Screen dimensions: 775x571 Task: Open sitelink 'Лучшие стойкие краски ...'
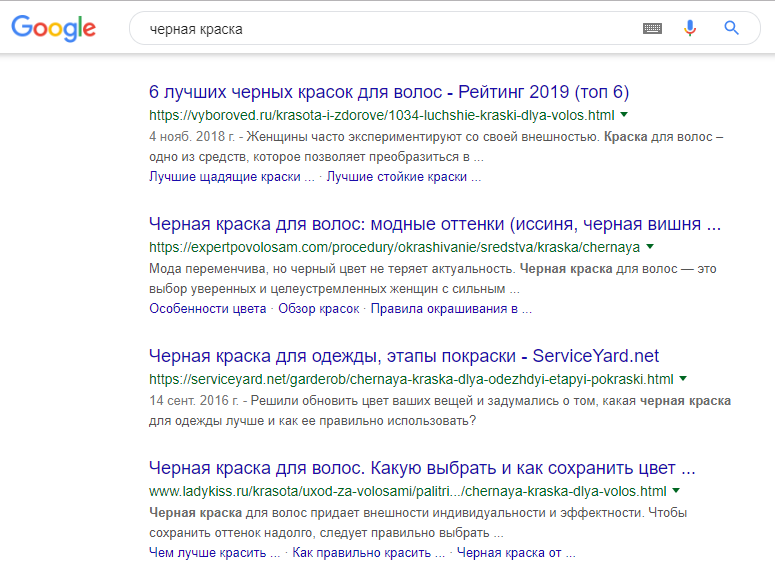coord(404,177)
